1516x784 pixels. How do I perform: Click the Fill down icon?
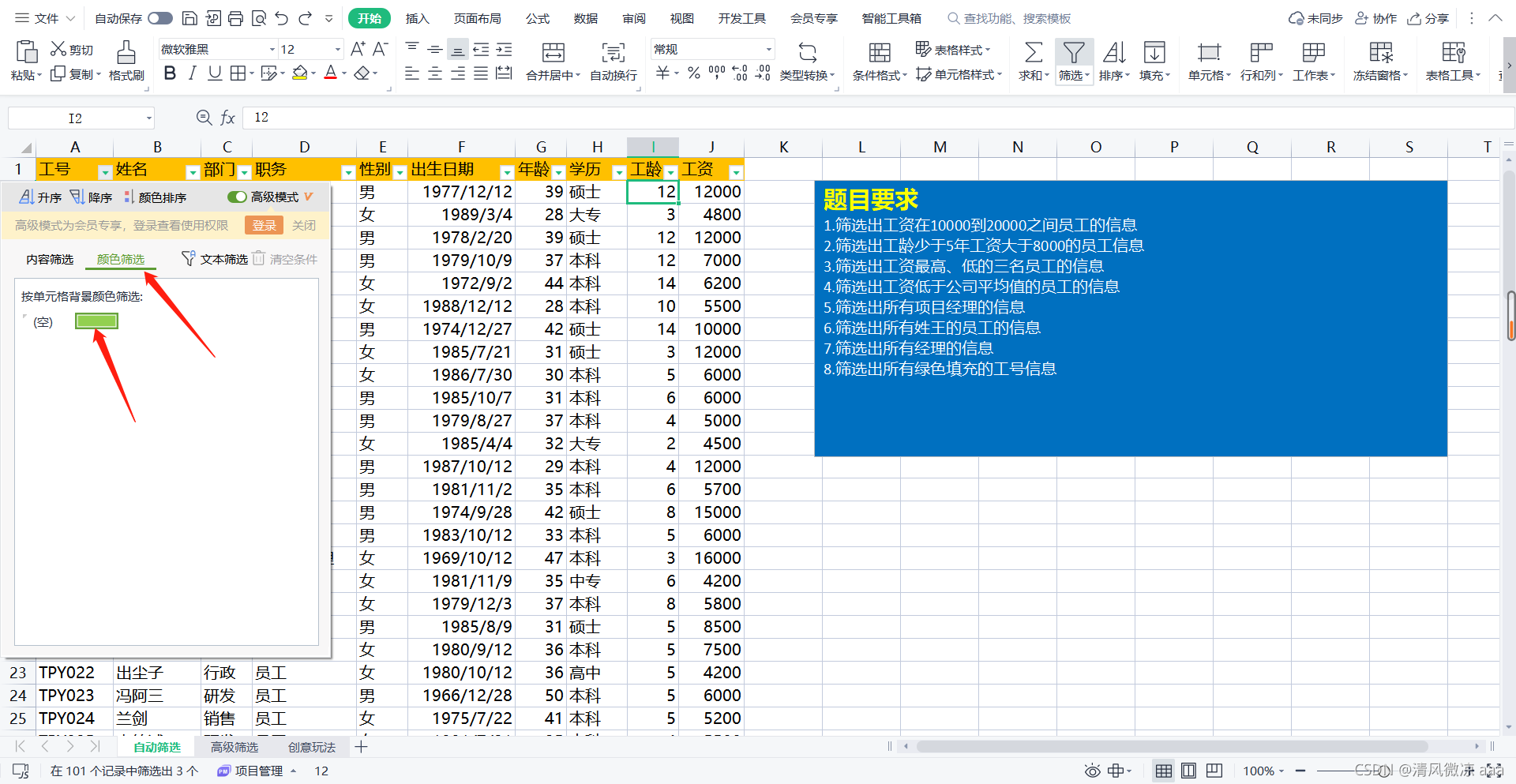point(1154,53)
